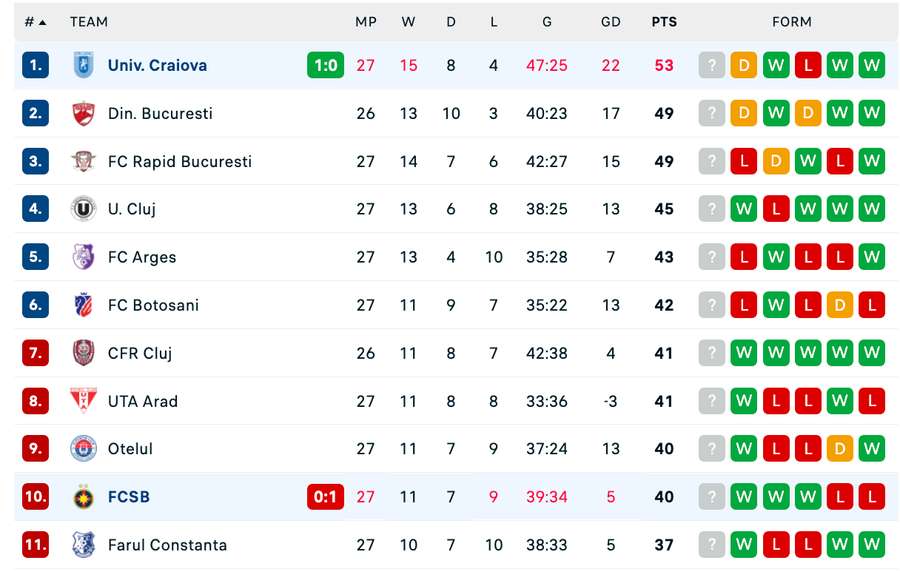Click Univ. Craiova's grey upcoming match '?' box
This screenshot has height=571, width=900.
(x=711, y=65)
